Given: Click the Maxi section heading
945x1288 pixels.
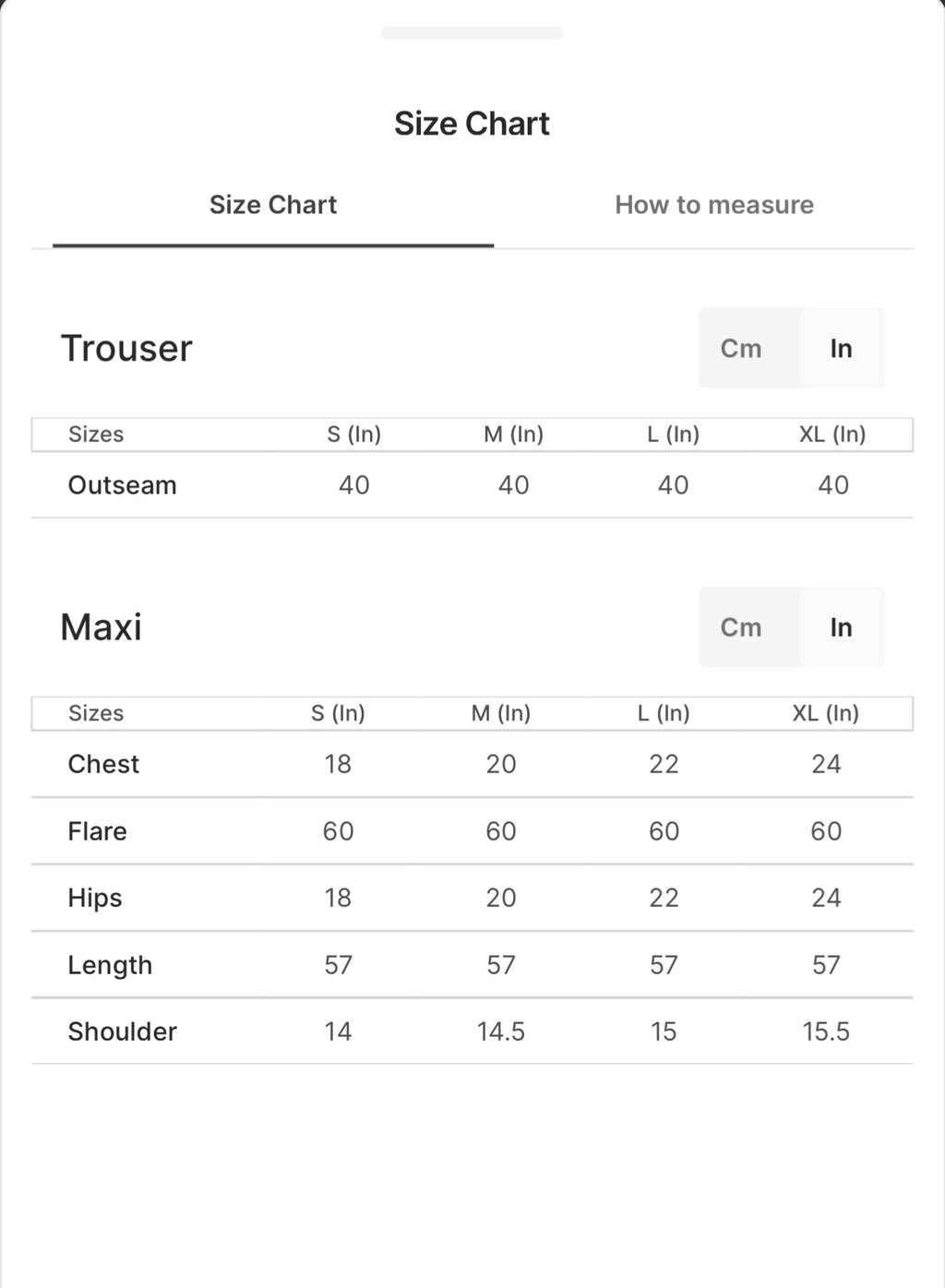Looking at the screenshot, I should 102,627.
